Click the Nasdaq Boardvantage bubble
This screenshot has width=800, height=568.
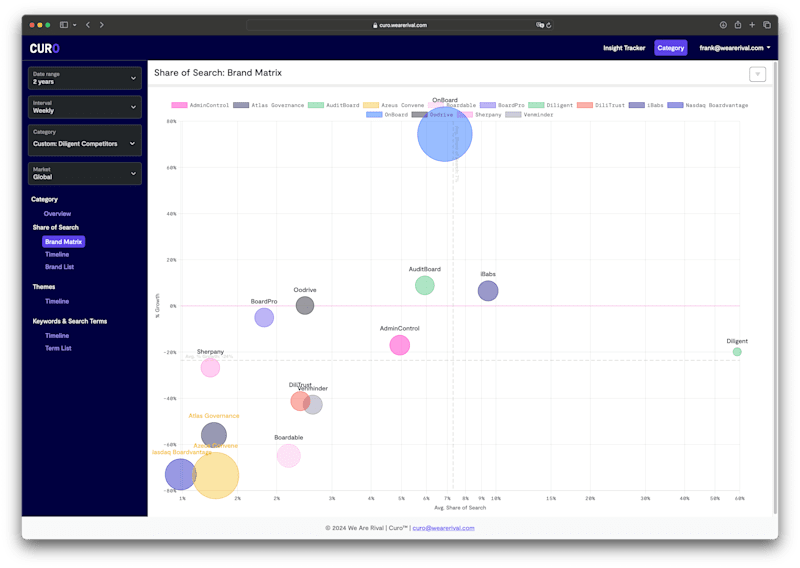pyautogui.click(x=180, y=474)
